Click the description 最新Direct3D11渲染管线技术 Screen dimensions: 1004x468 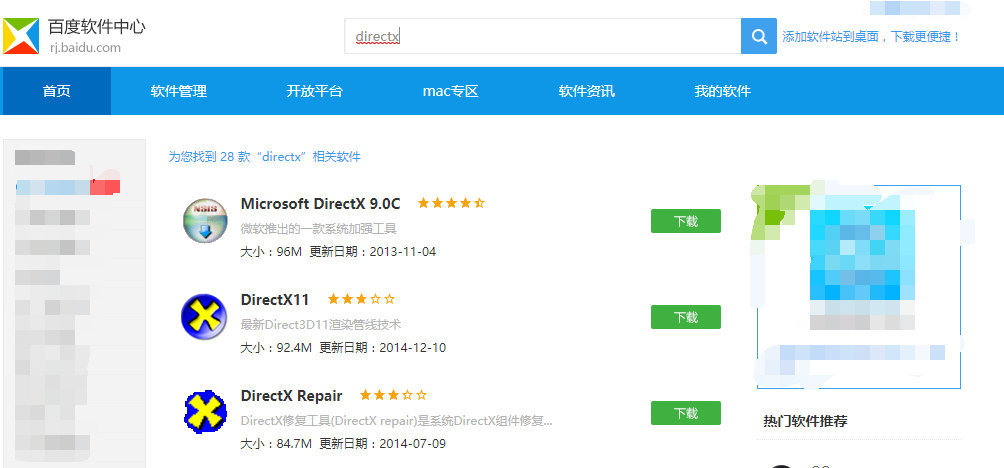point(321,325)
